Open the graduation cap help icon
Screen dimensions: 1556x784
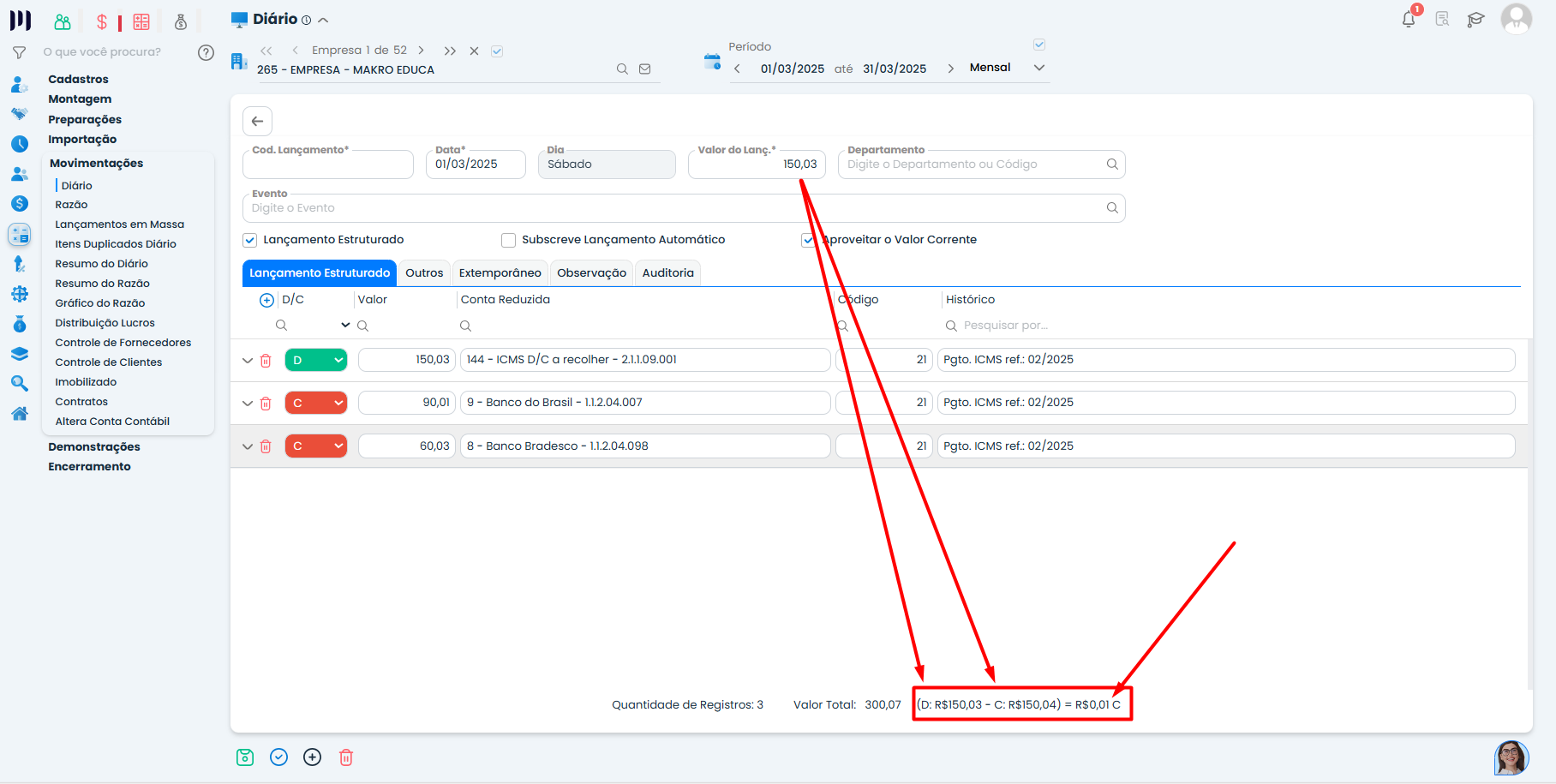coord(1475,20)
